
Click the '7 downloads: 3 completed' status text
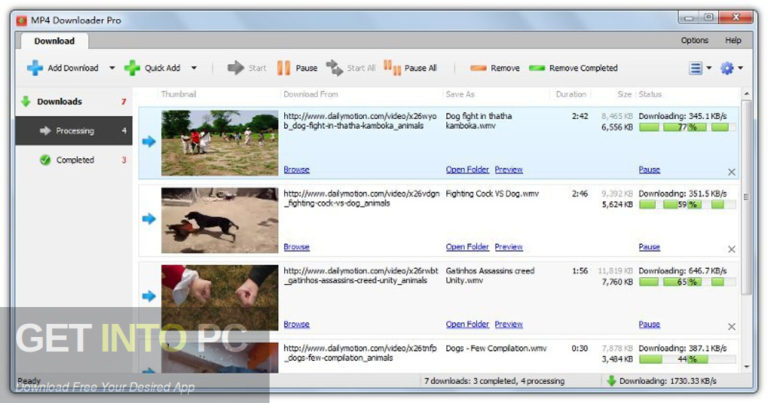coord(494,380)
